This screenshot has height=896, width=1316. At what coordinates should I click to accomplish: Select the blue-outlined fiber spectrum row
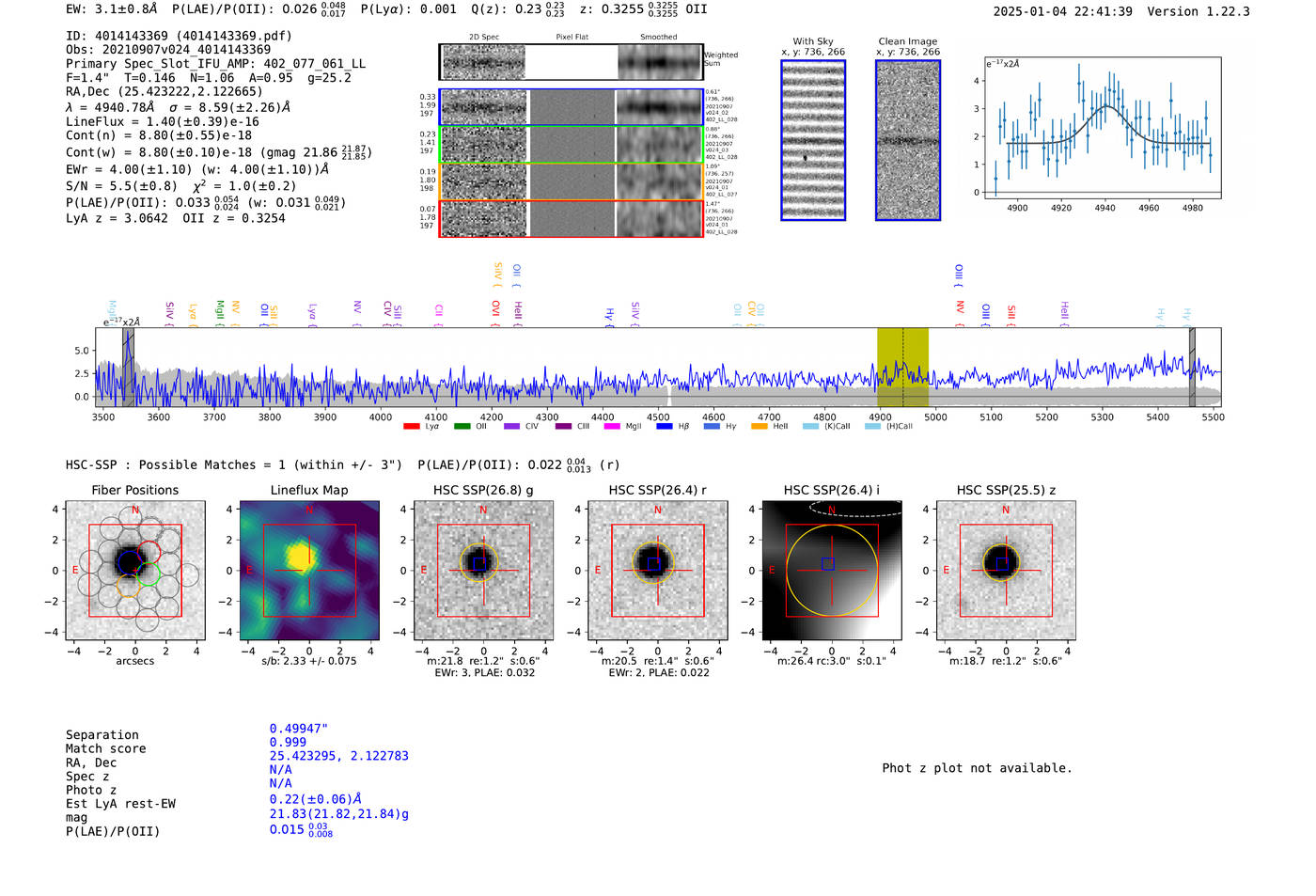coord(572,107)
